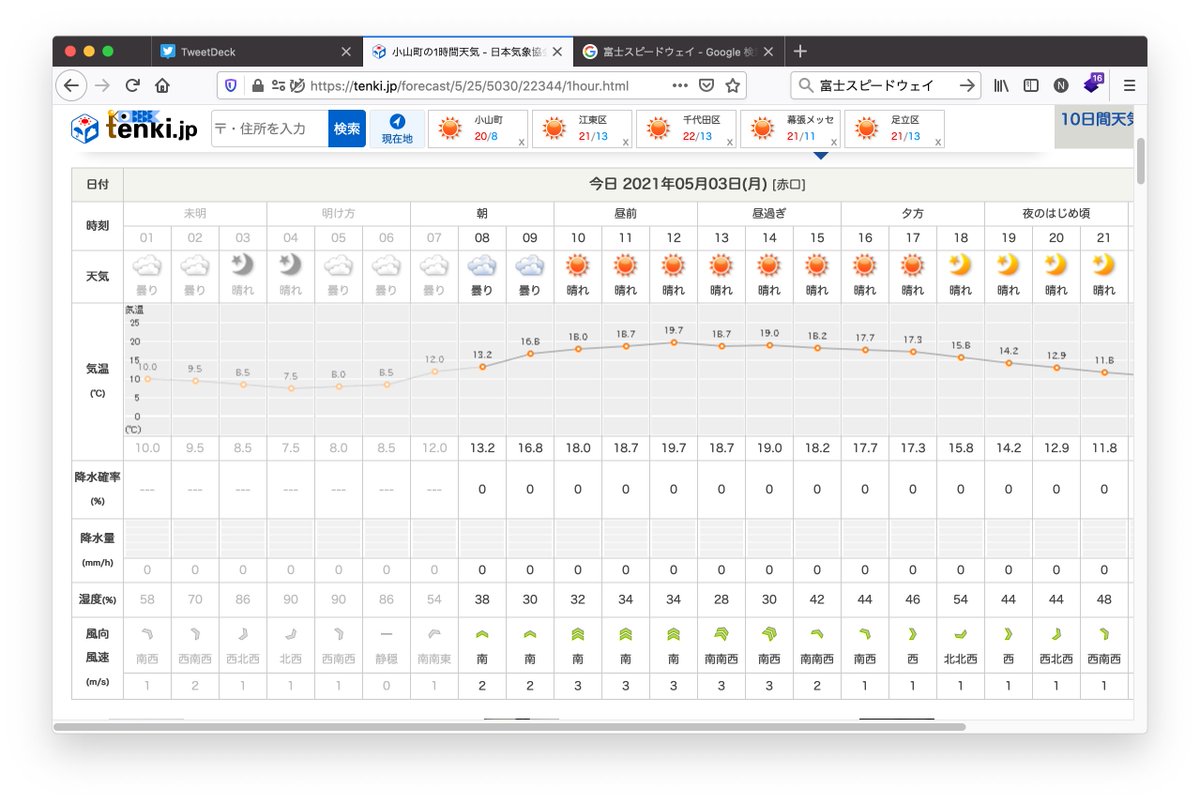Click the sunny icon for 14時
This screenshot has width=1200, height=803.
pyautogui.click(x=769, y=266)
